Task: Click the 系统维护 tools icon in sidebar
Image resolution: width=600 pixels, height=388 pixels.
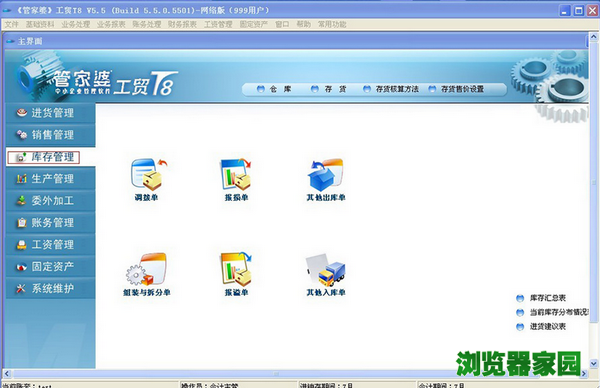Action: pos(21,289)
